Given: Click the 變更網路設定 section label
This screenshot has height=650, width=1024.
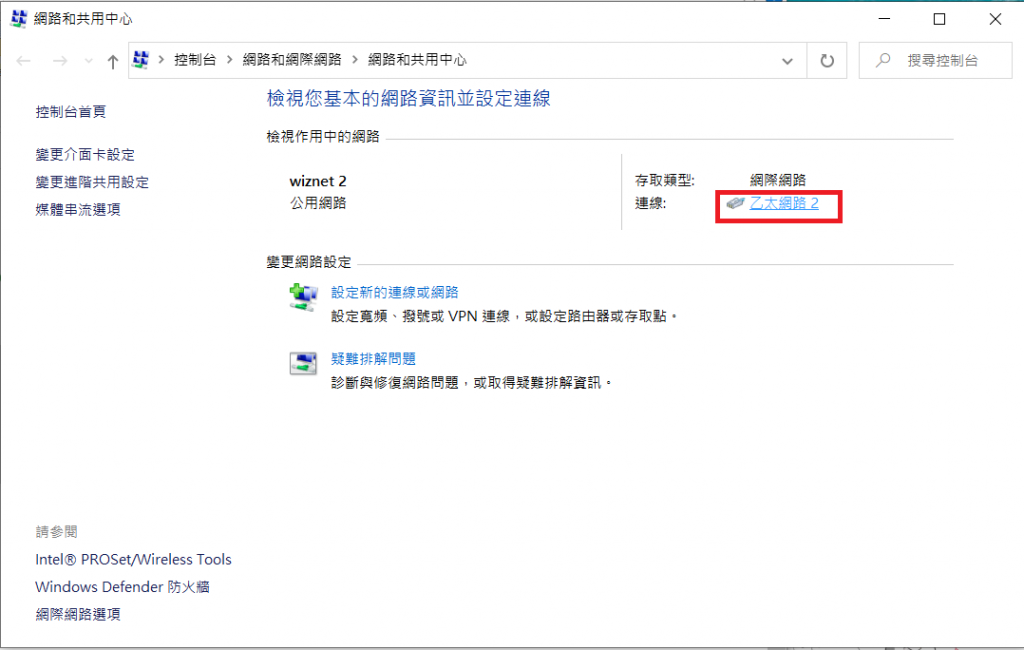Looking at the screenshot, I should pos(309,262).
